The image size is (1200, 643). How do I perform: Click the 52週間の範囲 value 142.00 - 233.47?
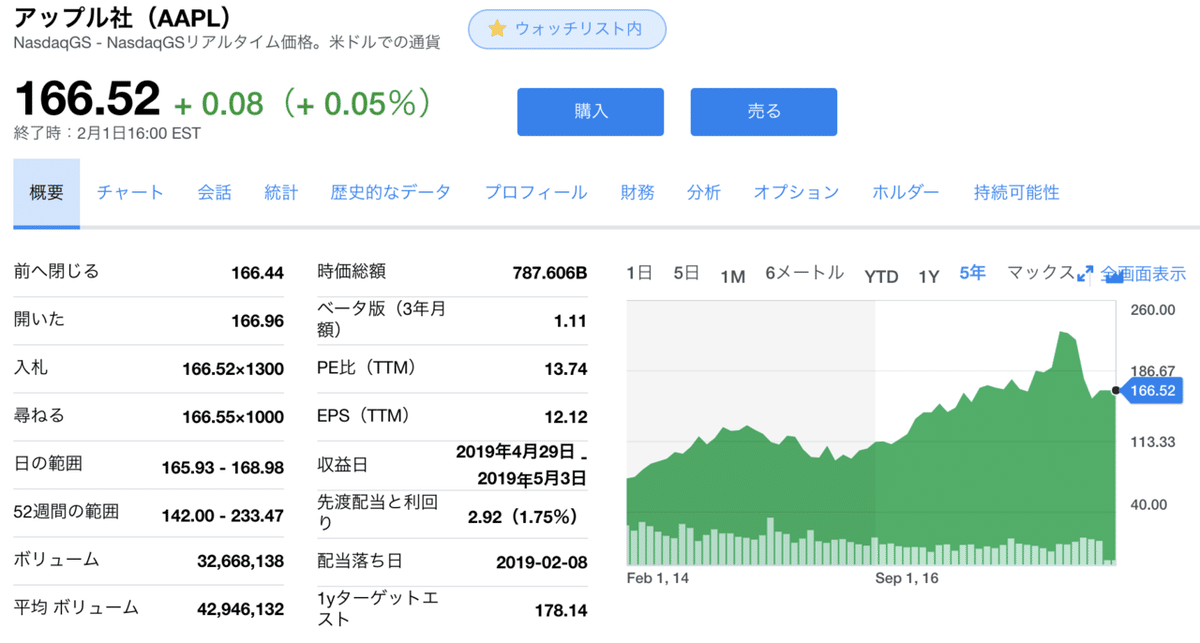click(x=223, y=515)
